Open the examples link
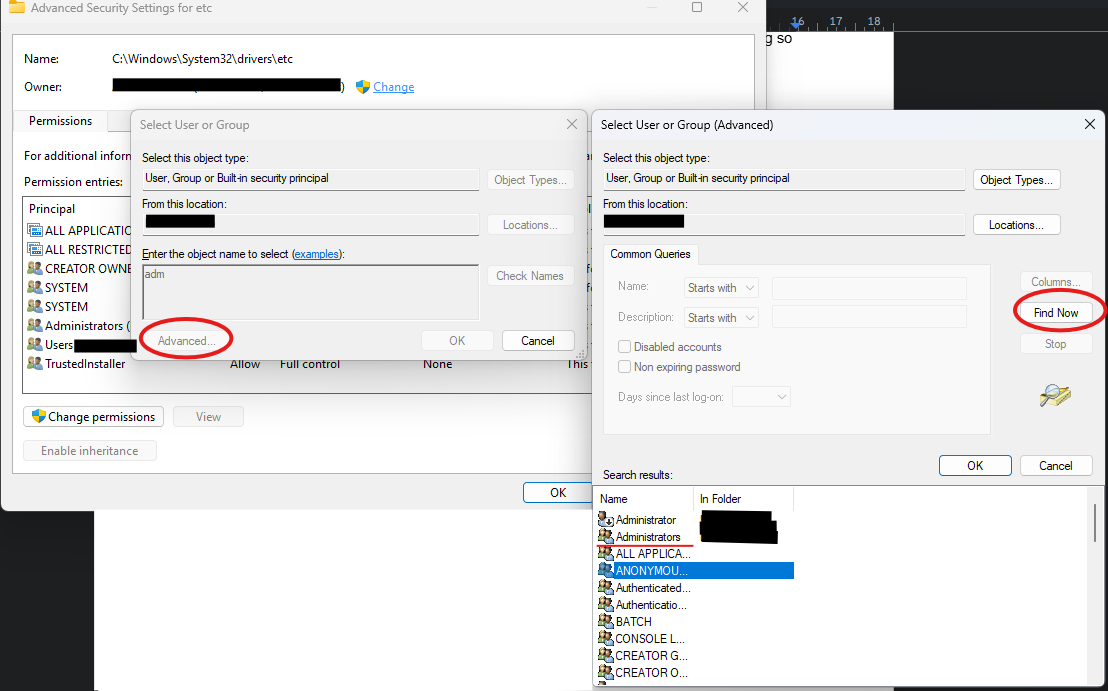This screenshot has width=1108, height=691. tap(316, 254)
